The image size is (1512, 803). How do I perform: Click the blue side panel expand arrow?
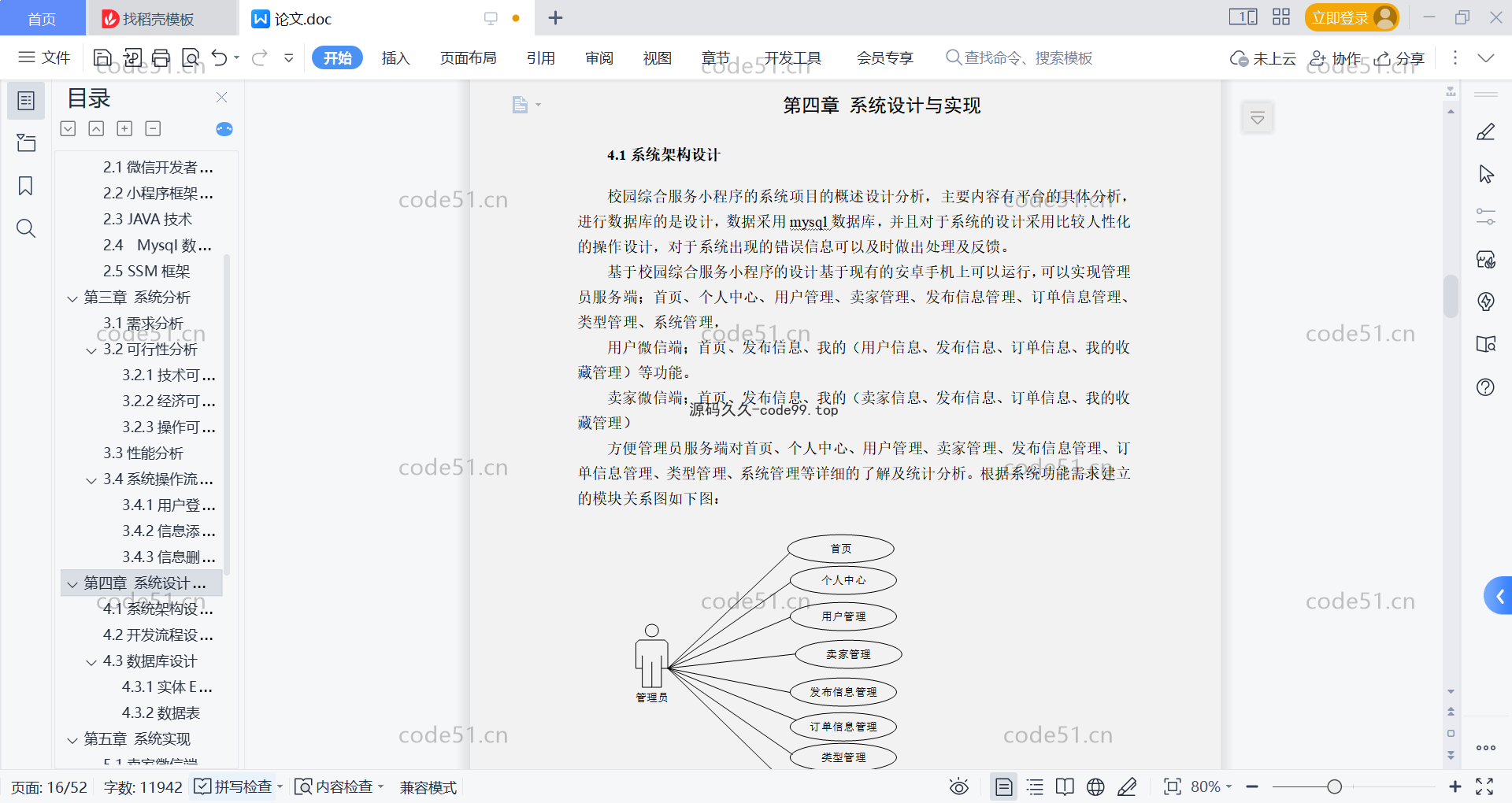click(x=1499, y=597)
